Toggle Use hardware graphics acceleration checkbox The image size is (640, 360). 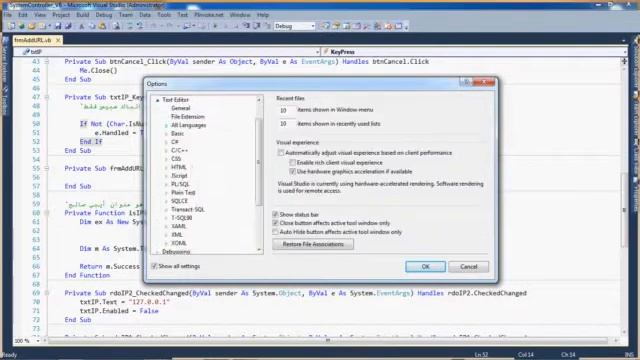click(292, 171)
